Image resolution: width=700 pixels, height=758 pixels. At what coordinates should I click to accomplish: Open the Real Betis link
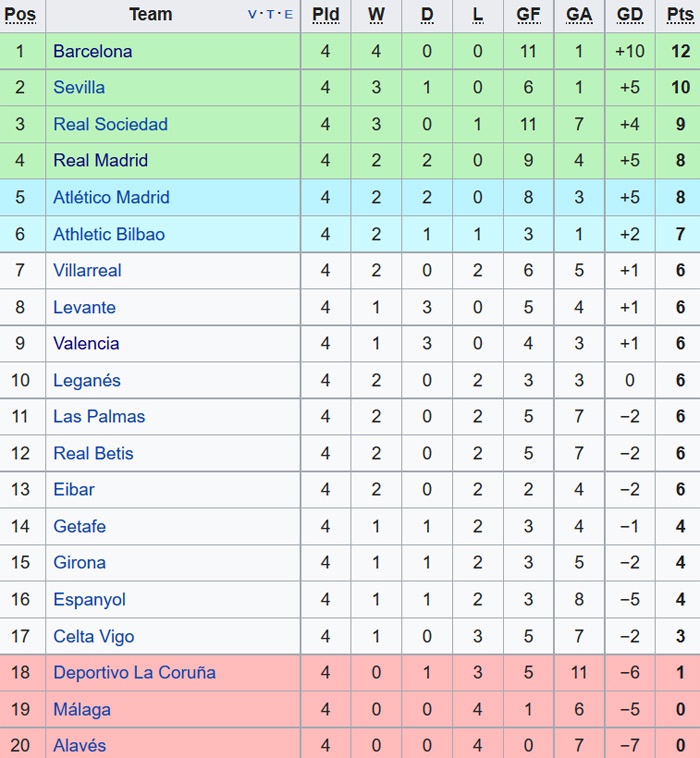93,453
